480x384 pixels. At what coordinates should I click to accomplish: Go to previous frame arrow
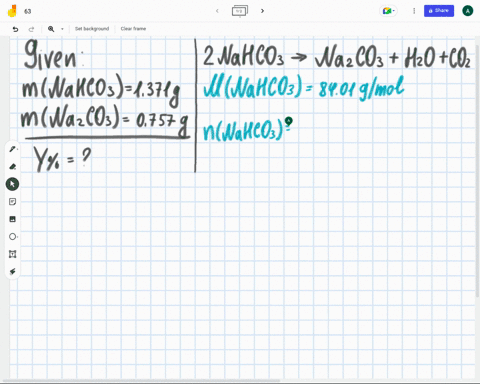click(217, 11)
